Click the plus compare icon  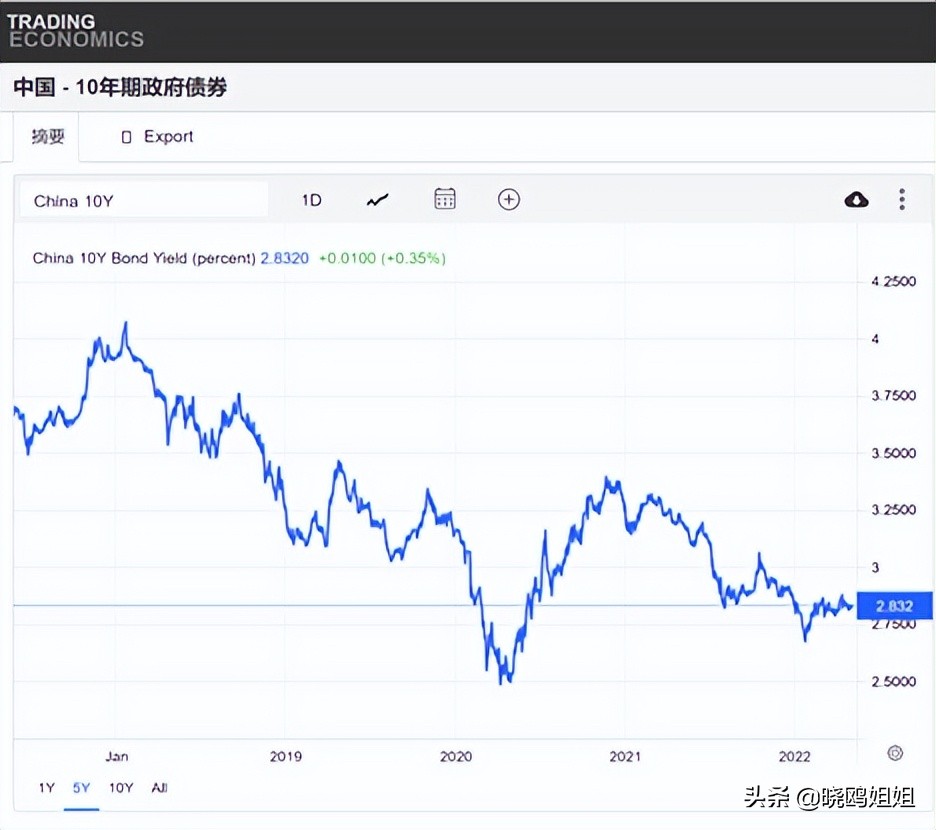(x=509, y=200)
